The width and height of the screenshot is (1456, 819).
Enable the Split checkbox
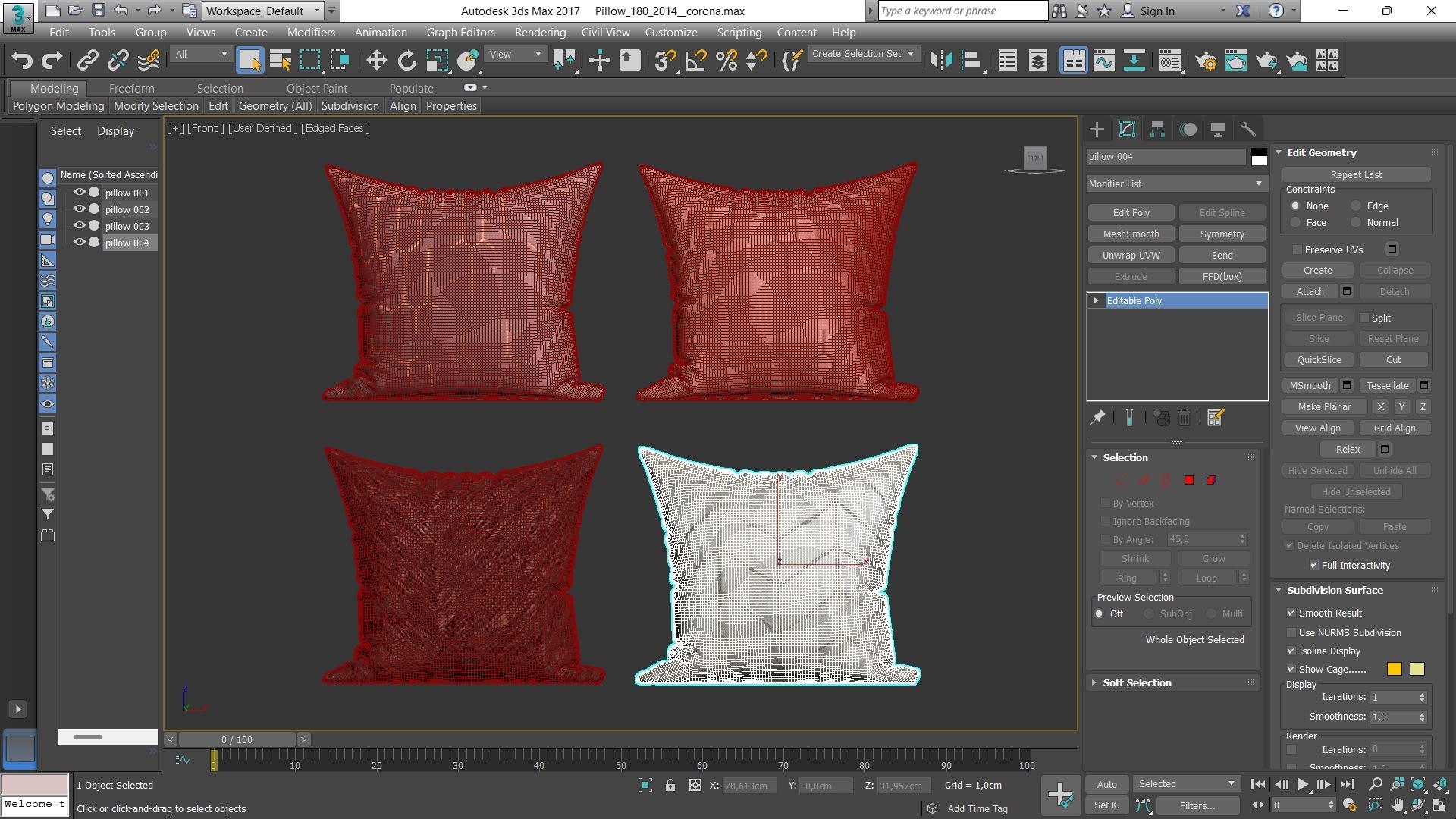click(1364, 318)
